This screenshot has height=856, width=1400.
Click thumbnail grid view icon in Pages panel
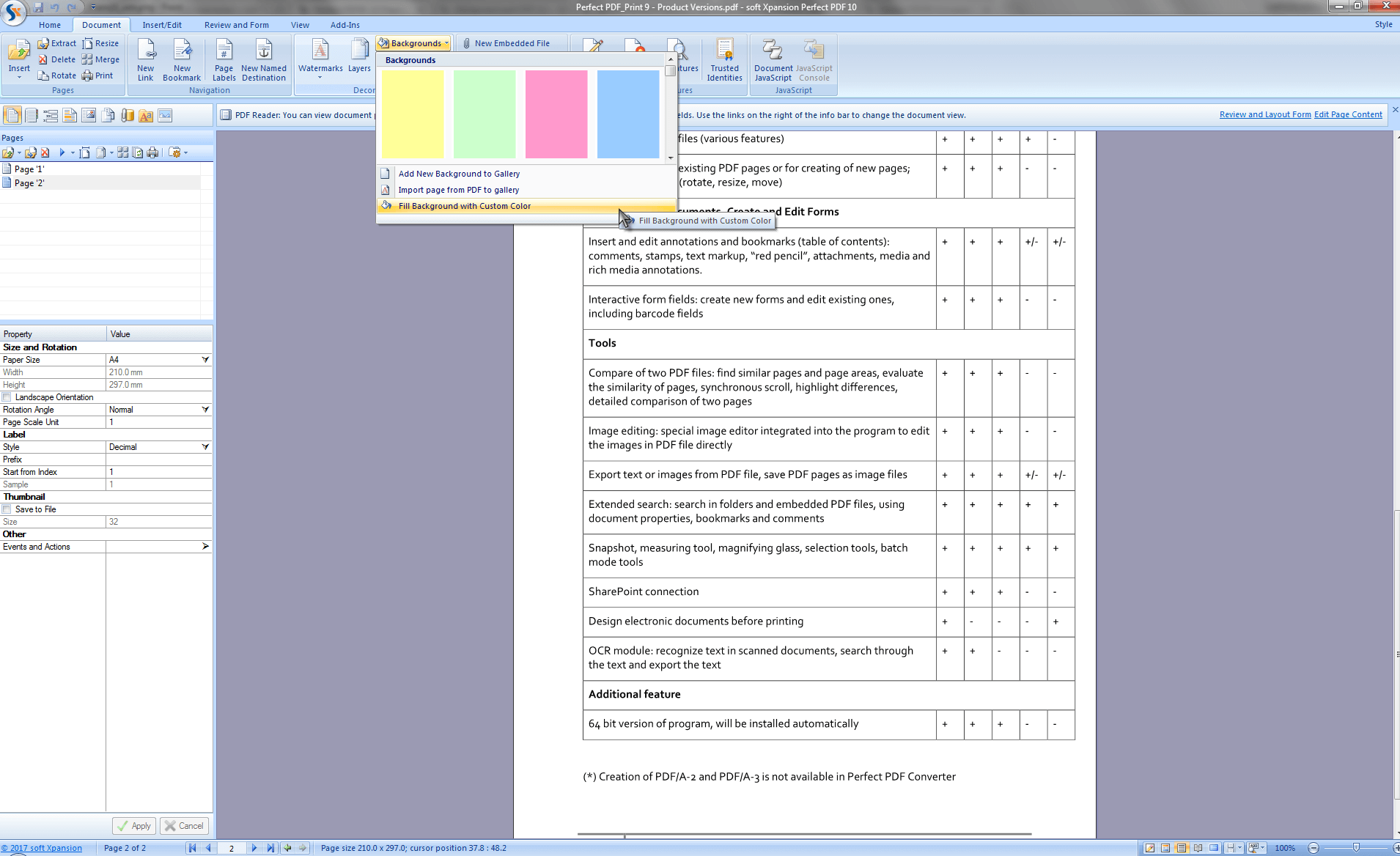click(122, 152)
